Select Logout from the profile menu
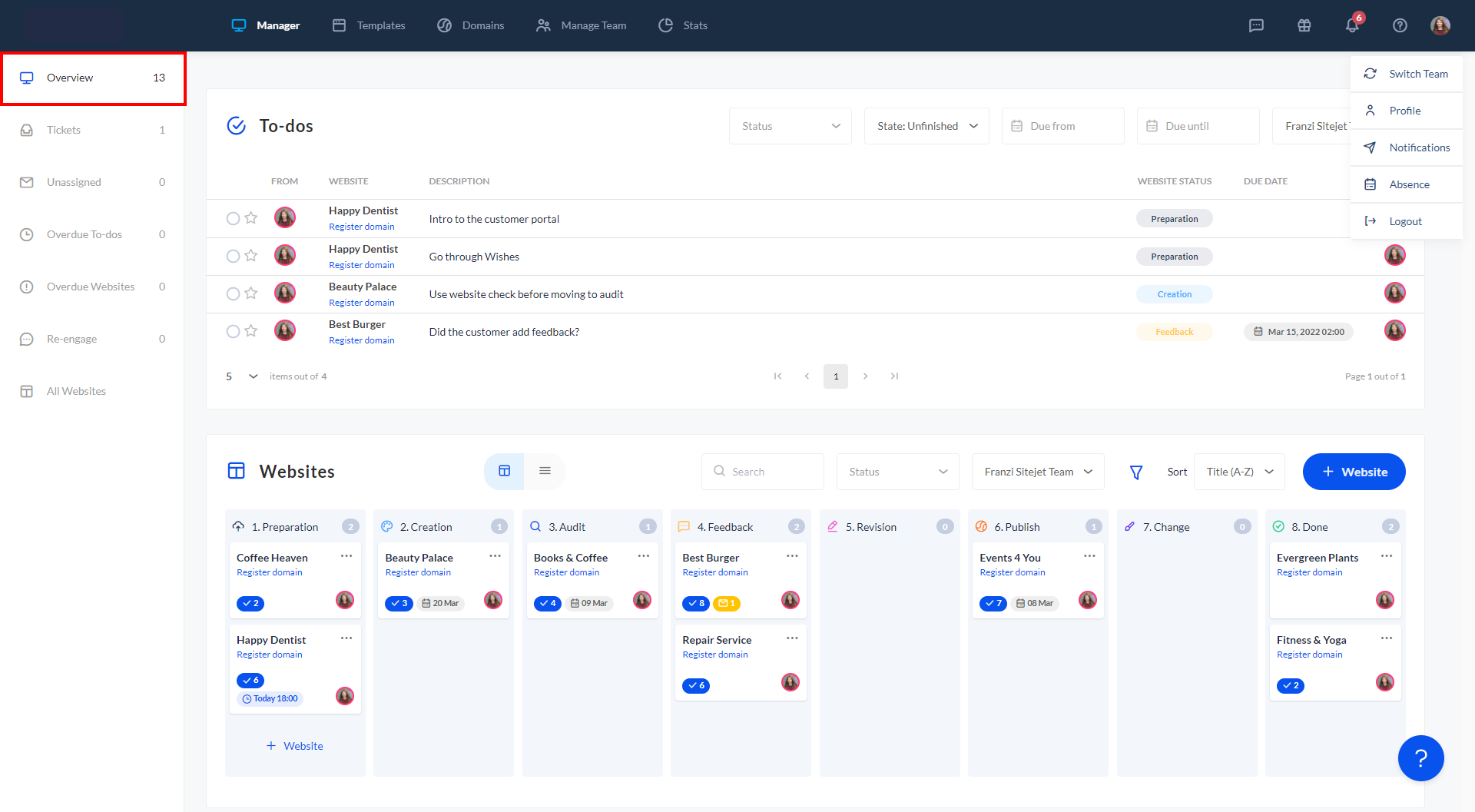Image resolution: width=1475 pixels, height=812 pixels. coord(1405,221)
